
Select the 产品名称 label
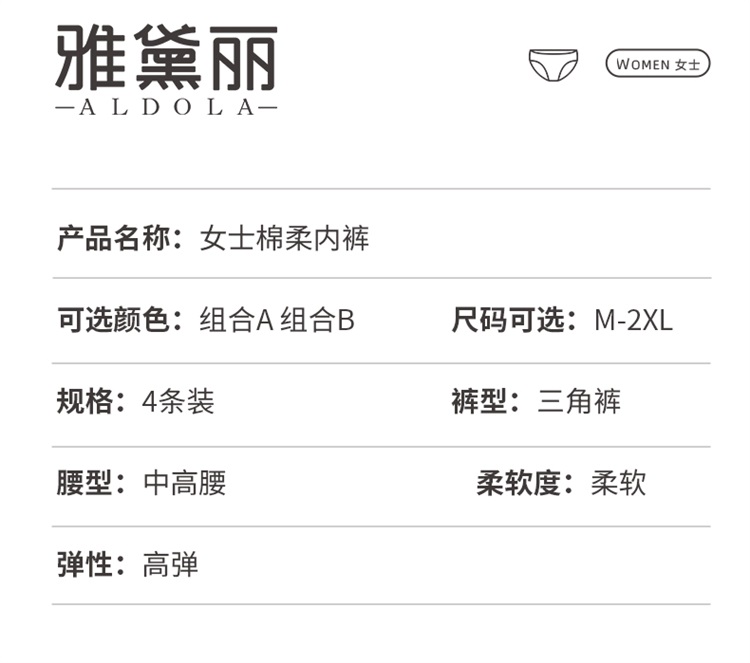pyautogui.click(x=119, y=239)
